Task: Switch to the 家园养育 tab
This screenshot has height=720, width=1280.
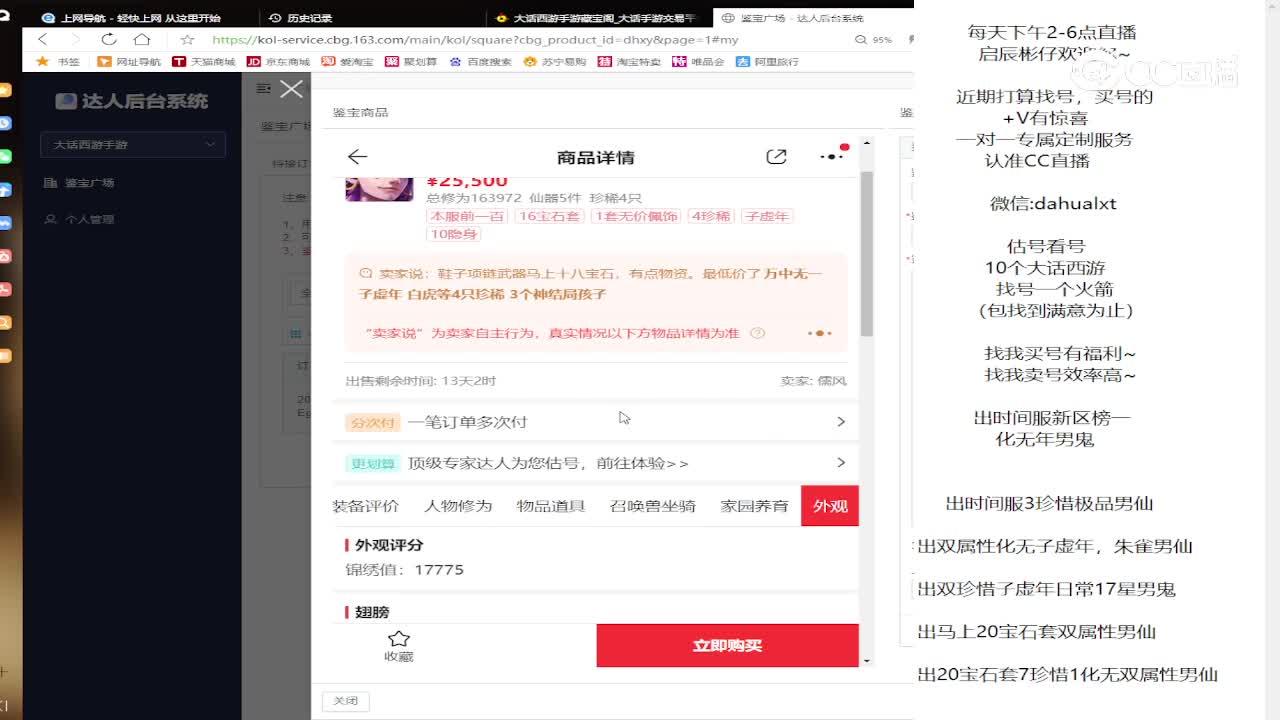Action: point(755,506)
